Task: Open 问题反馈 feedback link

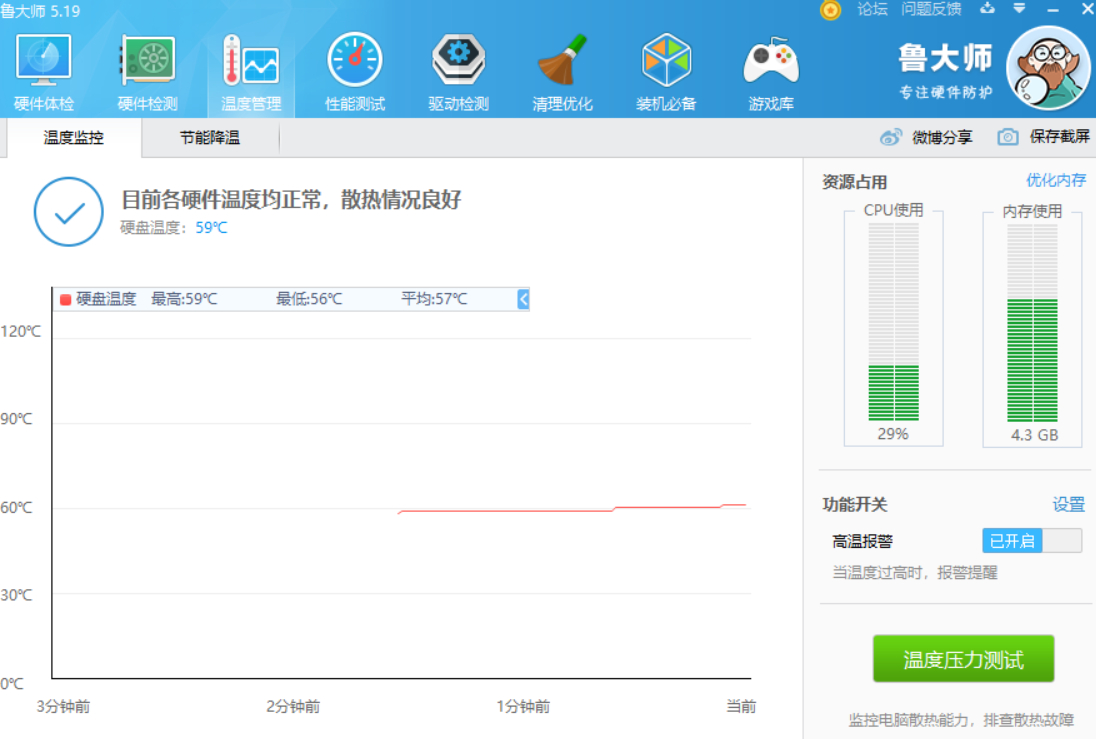Action: pyautogui.click(x=931, y=9)
